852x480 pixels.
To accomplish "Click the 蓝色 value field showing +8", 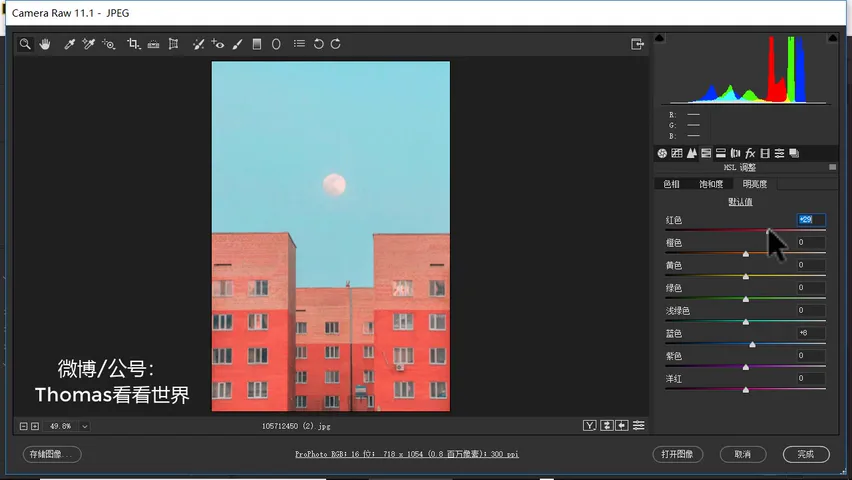I will point(811,333).
